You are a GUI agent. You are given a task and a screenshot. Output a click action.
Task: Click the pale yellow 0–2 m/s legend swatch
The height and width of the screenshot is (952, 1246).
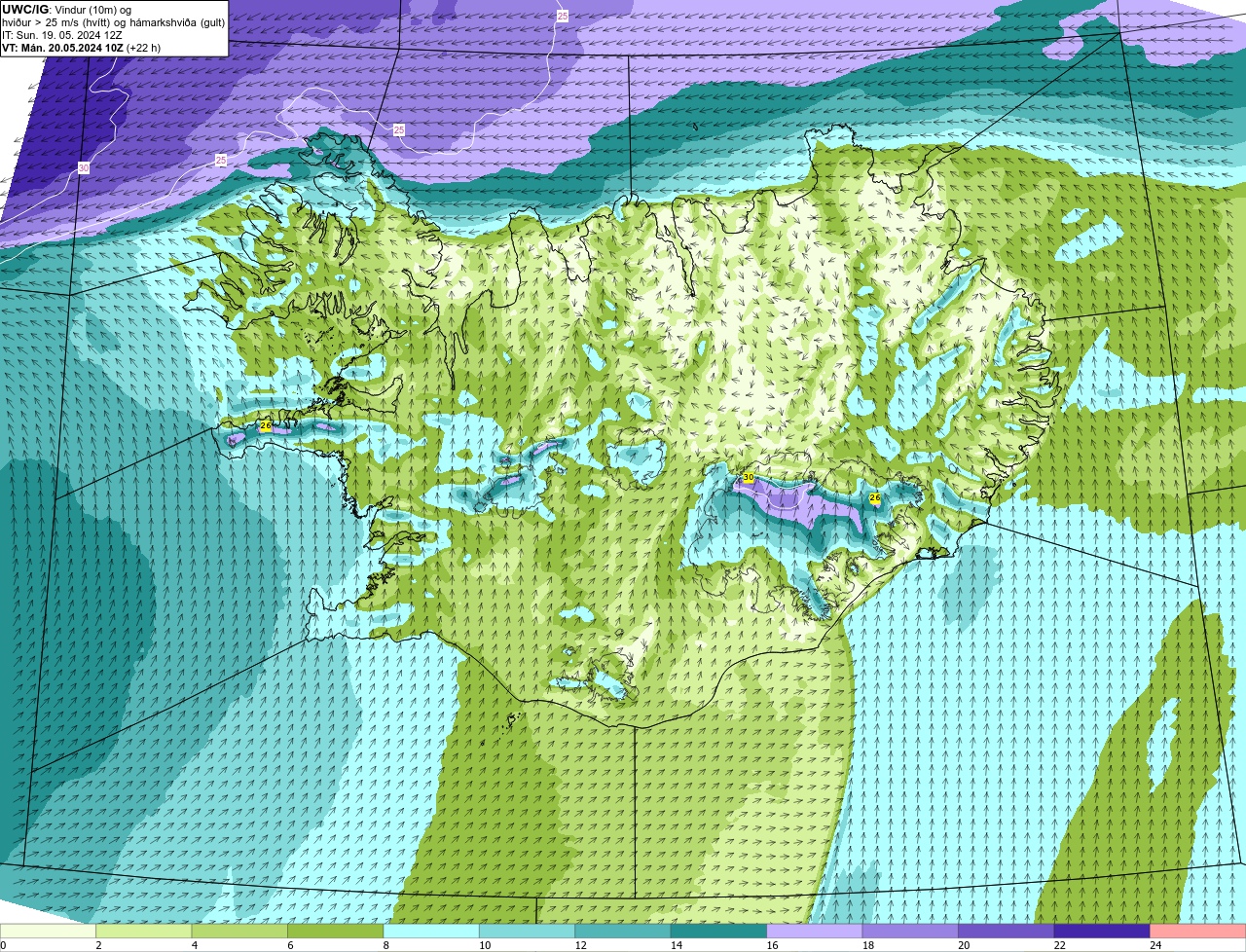click(x=48, y=932)
